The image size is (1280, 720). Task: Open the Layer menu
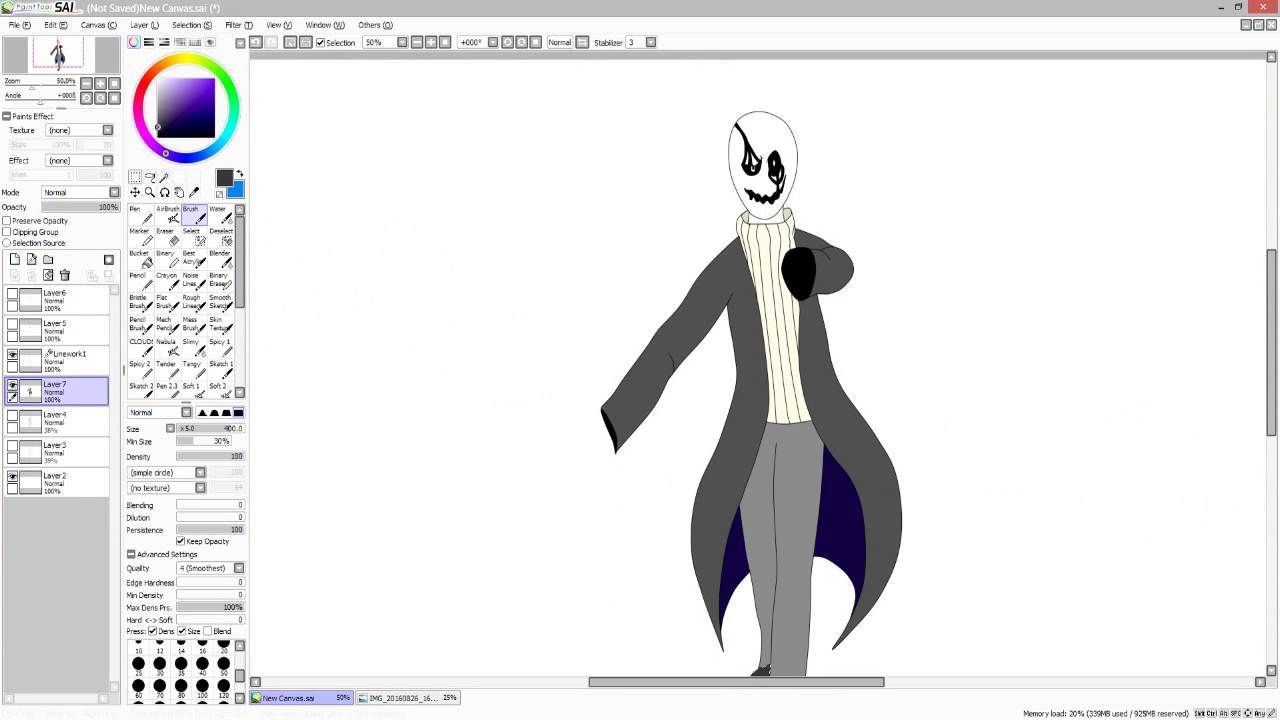tap(144, 25)
